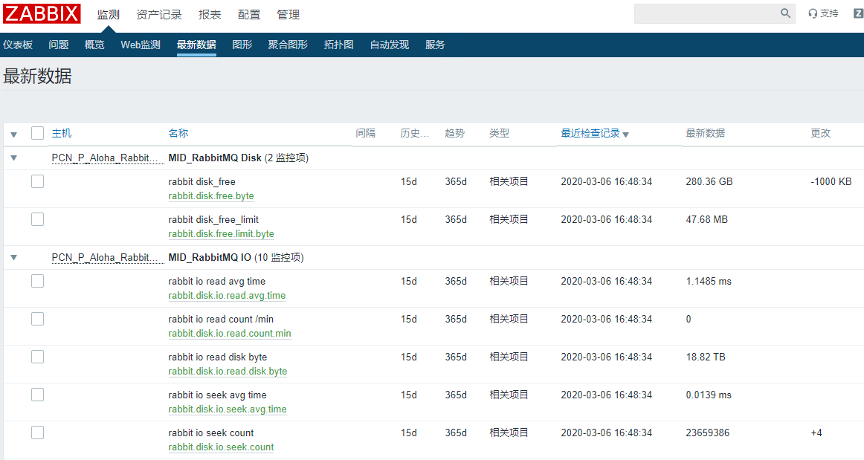Click the 更改 column header
Image resolution: width=864 pixels, height=460 pixels.
point(820,133)
